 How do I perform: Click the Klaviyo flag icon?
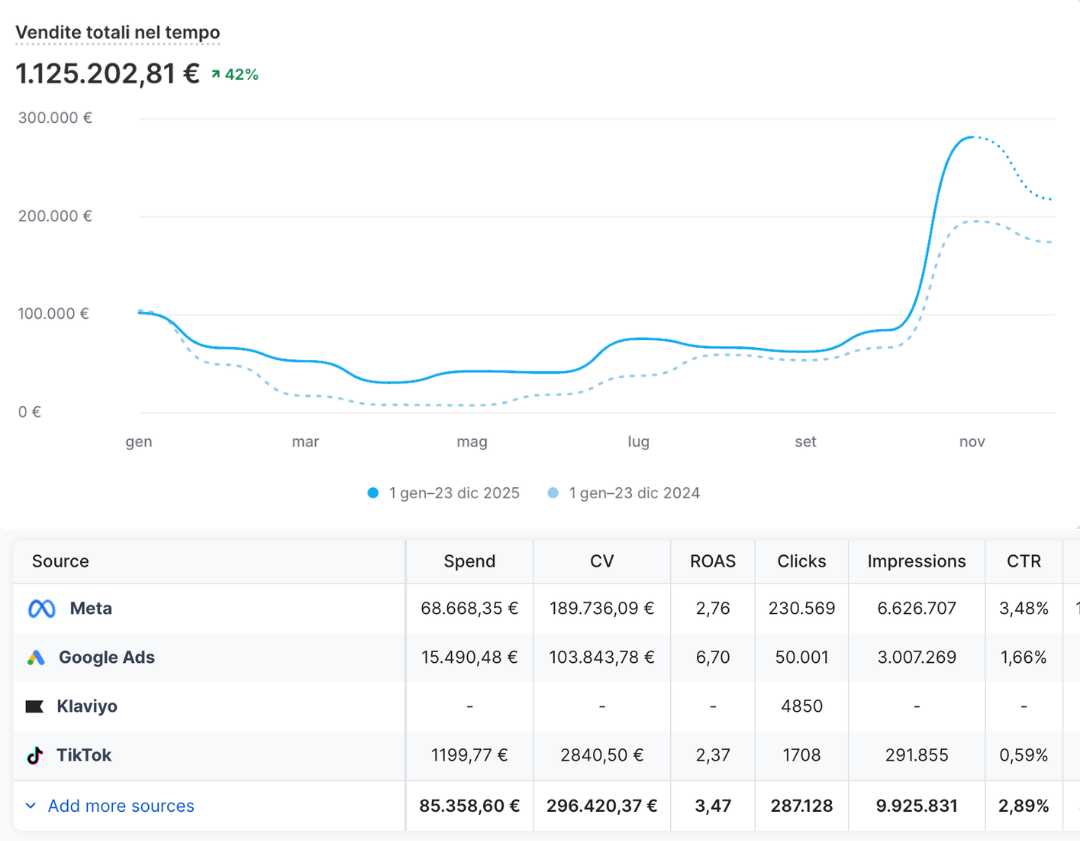[x=35, y=707]
